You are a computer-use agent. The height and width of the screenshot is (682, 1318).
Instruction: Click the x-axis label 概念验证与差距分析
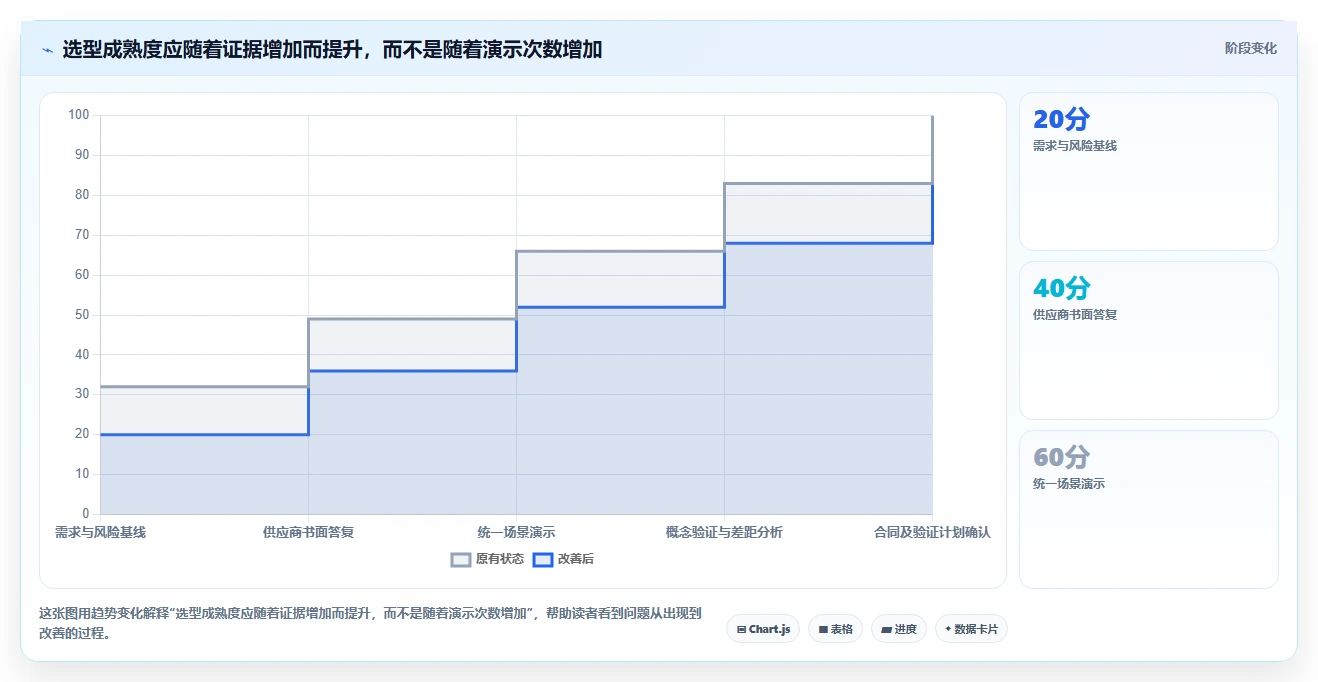pos(724,532)
